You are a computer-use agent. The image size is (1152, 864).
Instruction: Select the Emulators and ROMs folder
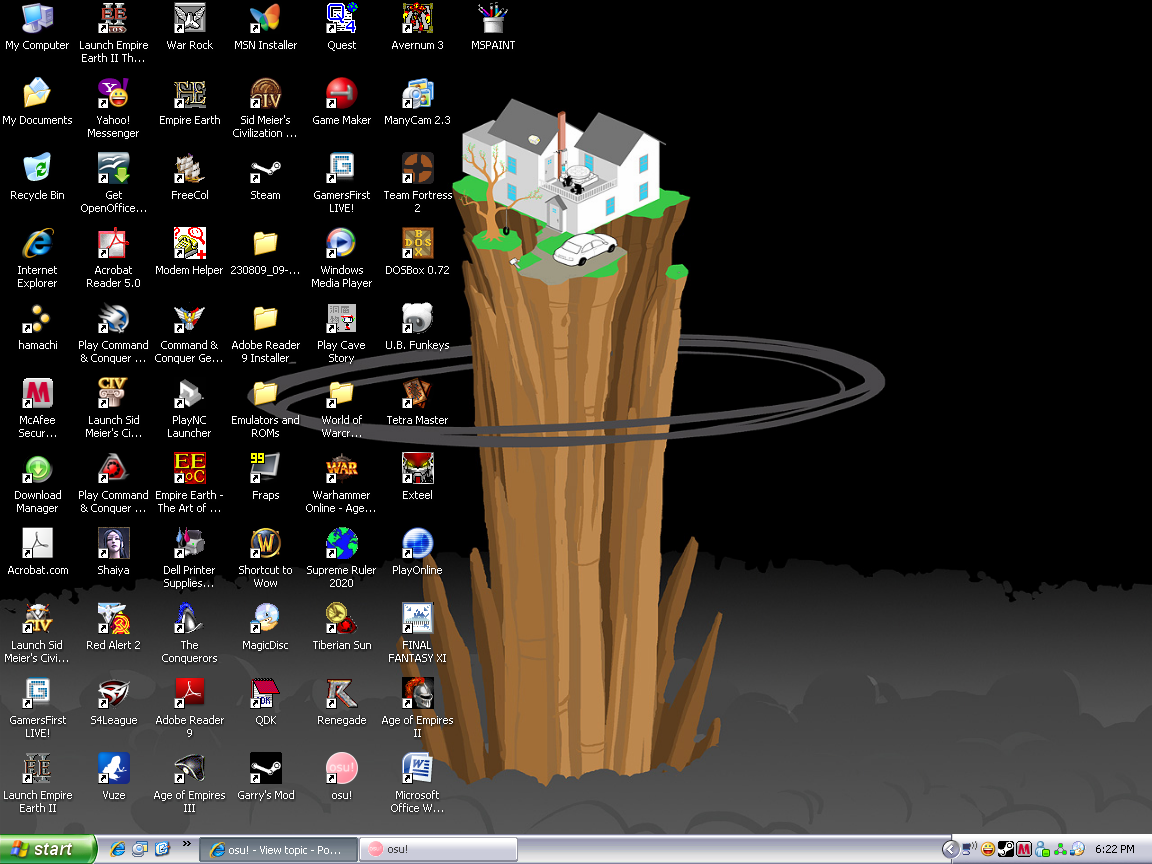[265, 408]
